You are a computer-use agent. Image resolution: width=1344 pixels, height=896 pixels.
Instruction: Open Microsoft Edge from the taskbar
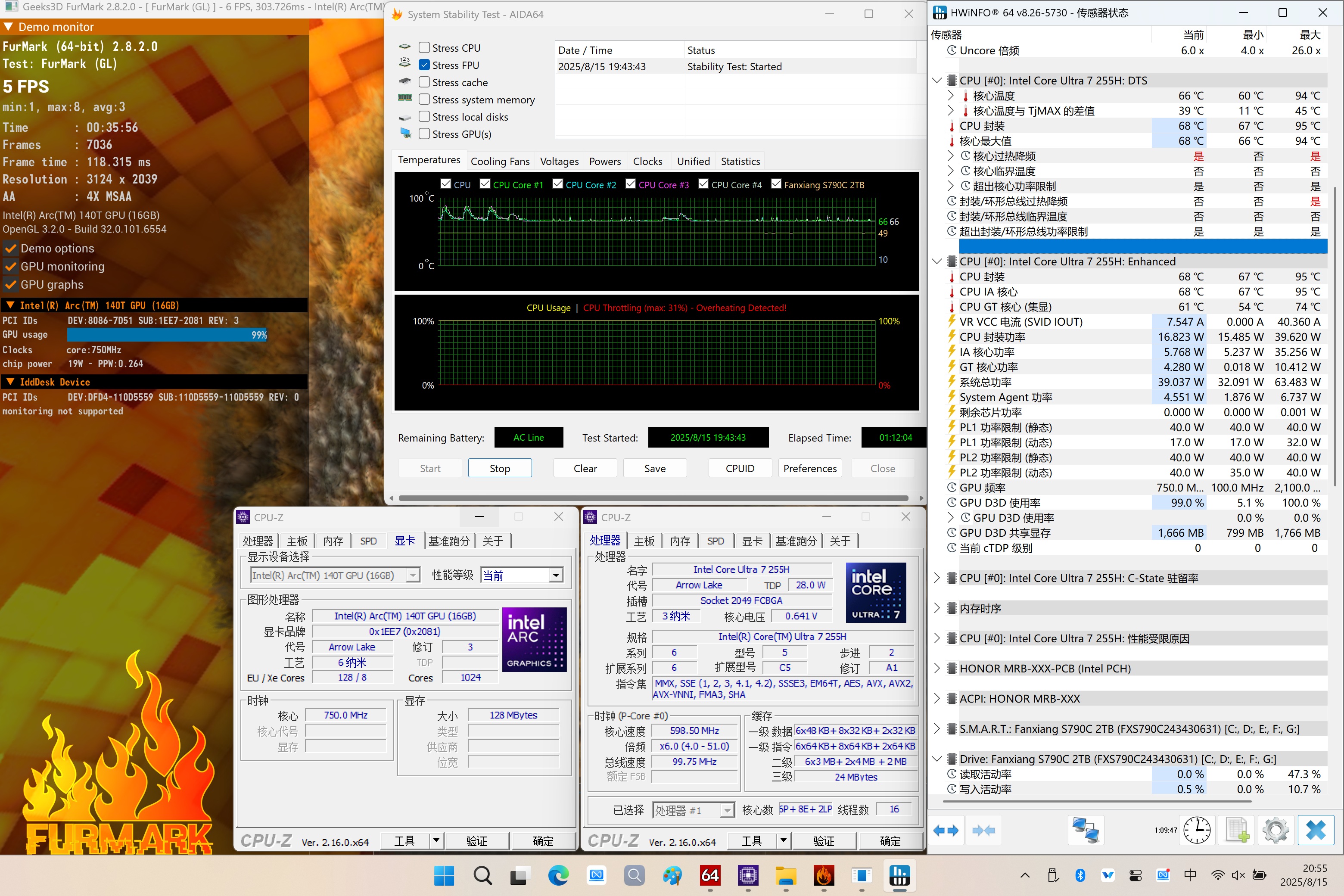[558, 875]
